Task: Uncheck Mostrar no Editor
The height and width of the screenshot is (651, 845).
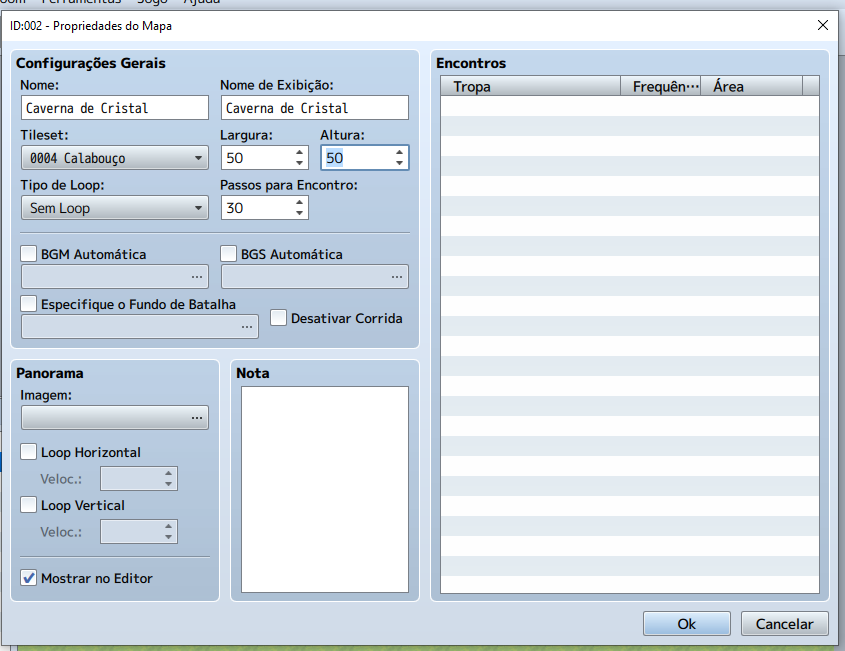Action: 29,578
